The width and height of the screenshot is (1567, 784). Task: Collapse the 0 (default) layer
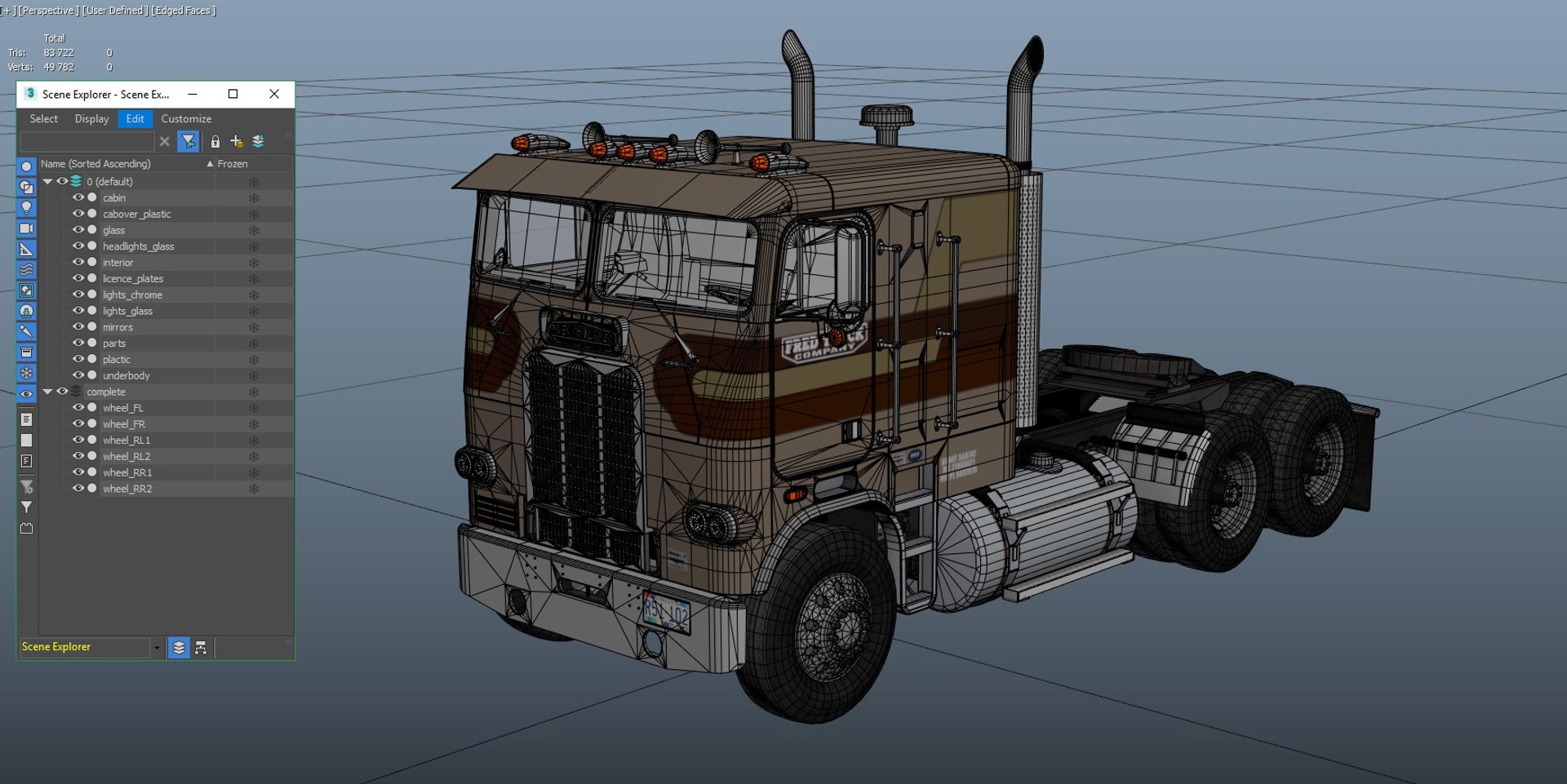click(x=47, y=182)
